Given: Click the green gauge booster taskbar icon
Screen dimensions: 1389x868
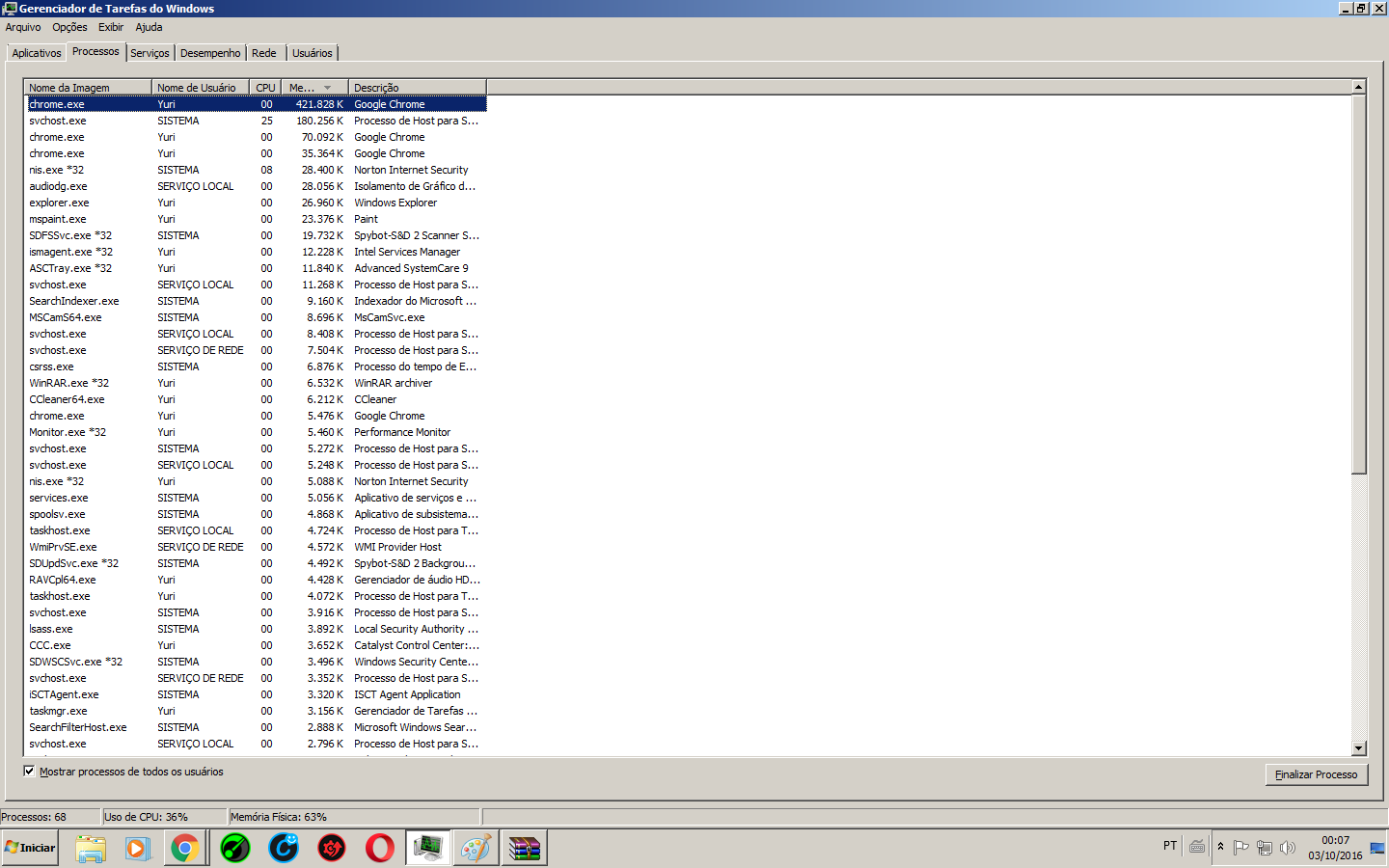Looking at the screenshot, I should point(234,849).
